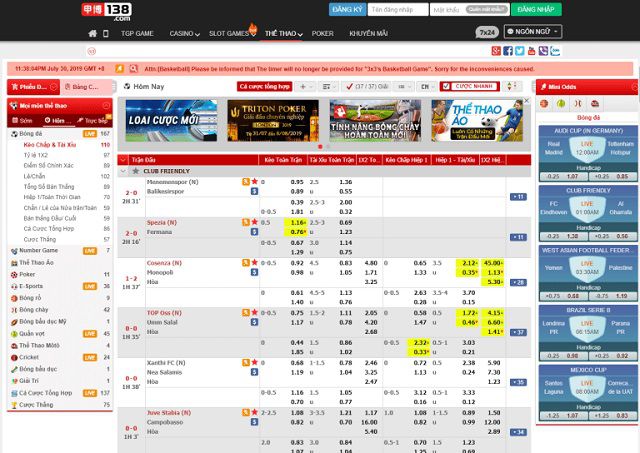Screen dimensions: 640x453
Task: Open the YouTube social icon
Action: pos(531,51)
